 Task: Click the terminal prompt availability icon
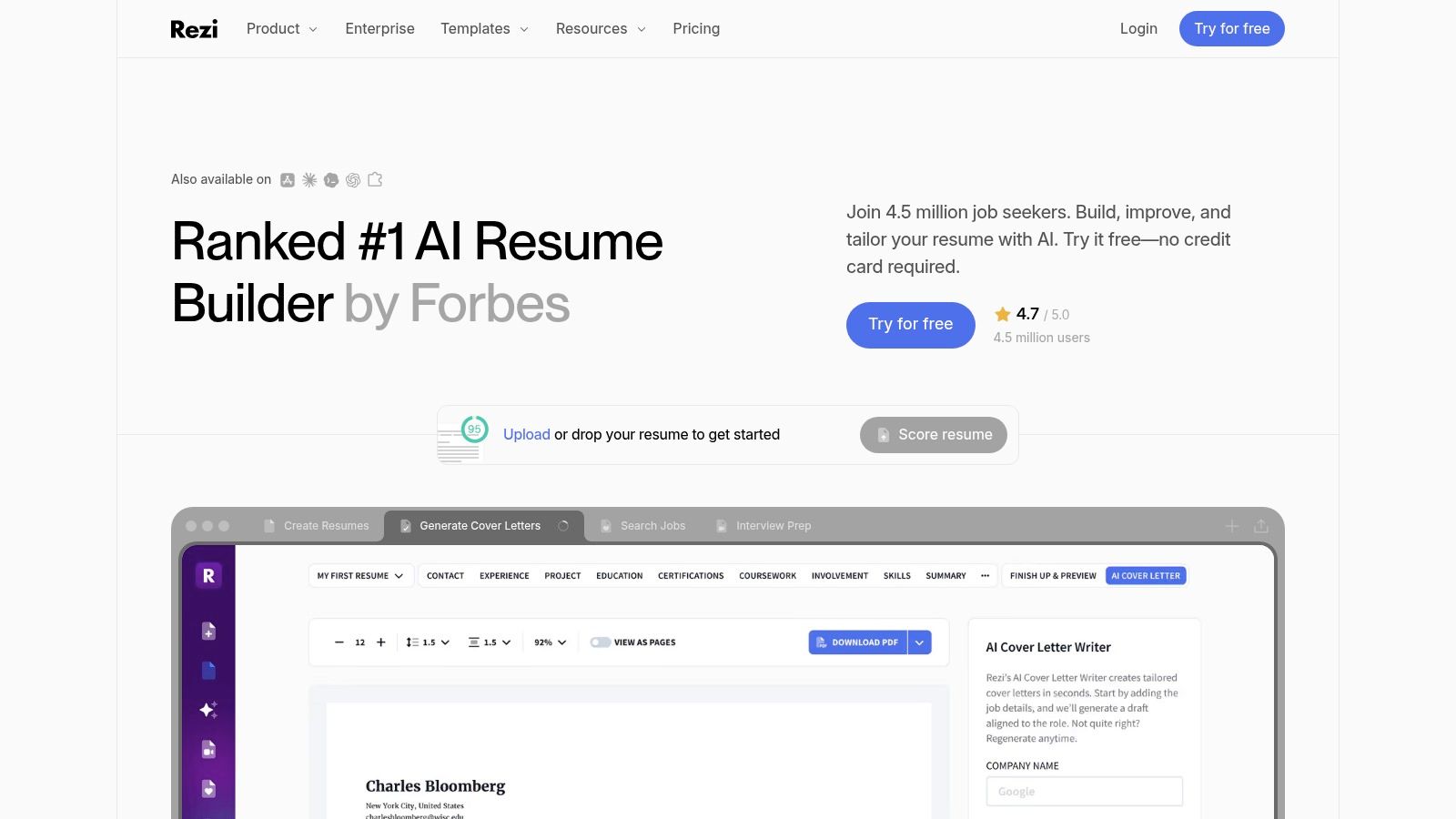pos(331,180)
